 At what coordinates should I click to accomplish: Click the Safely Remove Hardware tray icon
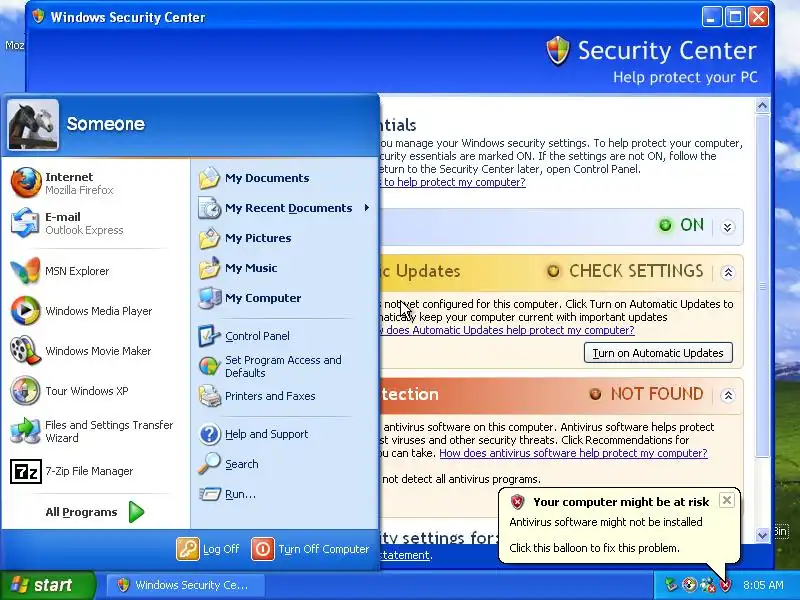click(671, 585)
